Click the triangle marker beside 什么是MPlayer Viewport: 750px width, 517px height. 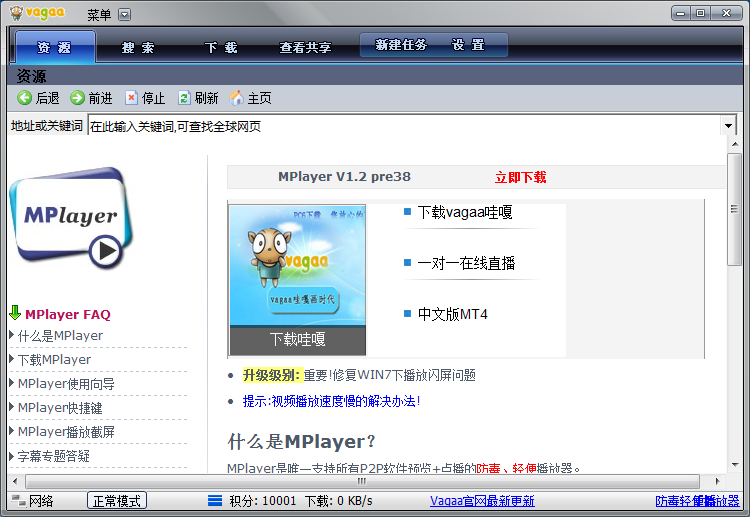pyautogui.click(x=11, y=335)
